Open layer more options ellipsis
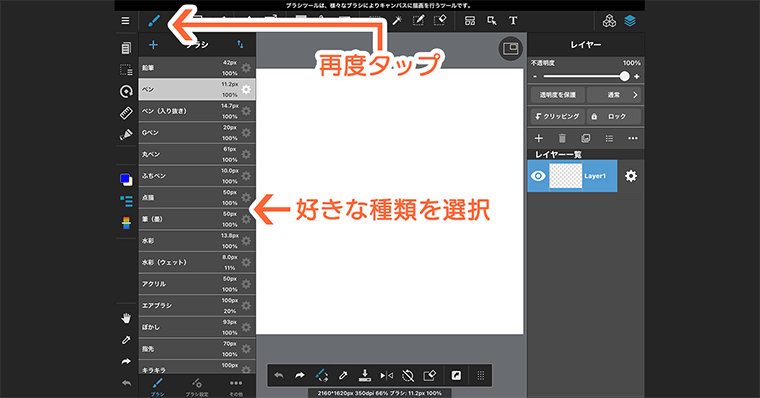 pyautogui.click(x=633, y=138)
